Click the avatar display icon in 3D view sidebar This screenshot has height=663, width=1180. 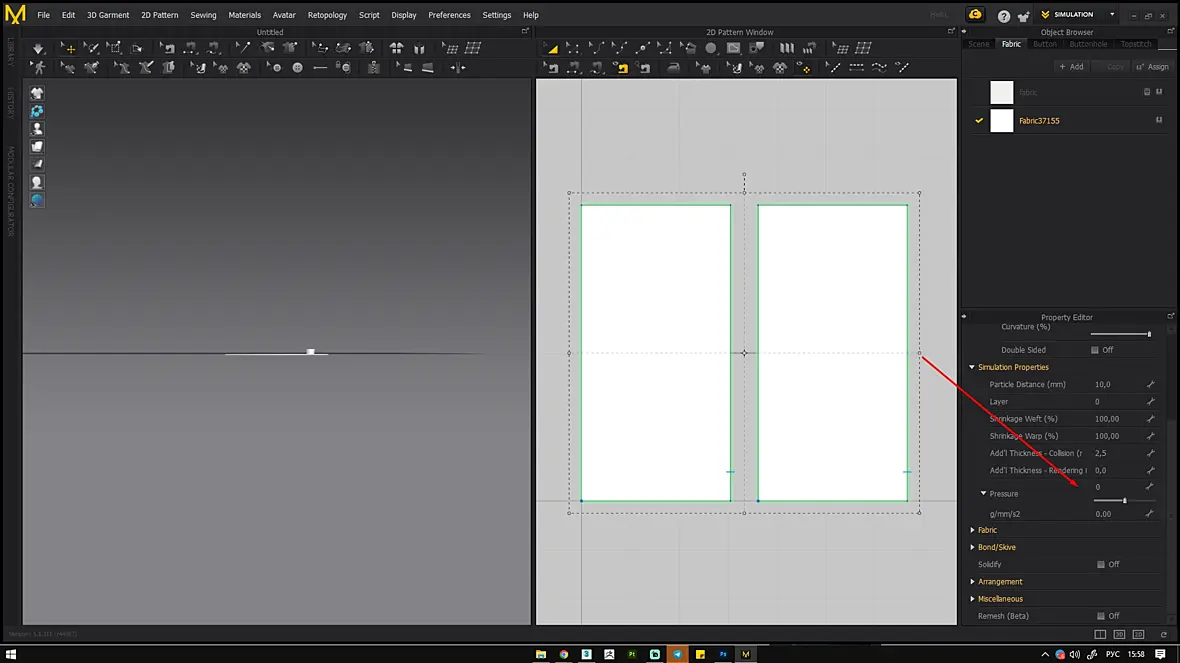tap(37, 129)
